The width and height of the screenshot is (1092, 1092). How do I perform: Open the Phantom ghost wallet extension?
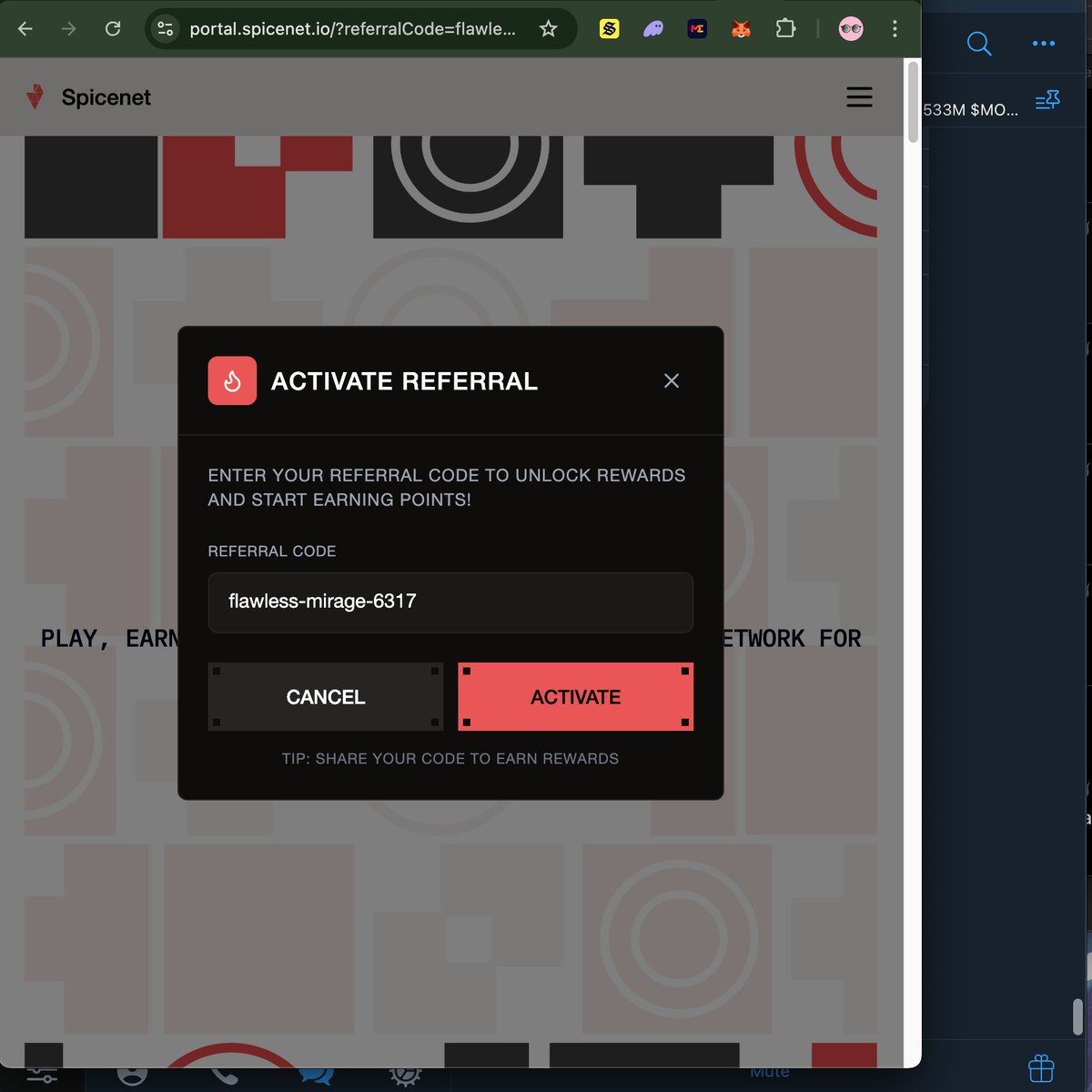pos(653,29)
